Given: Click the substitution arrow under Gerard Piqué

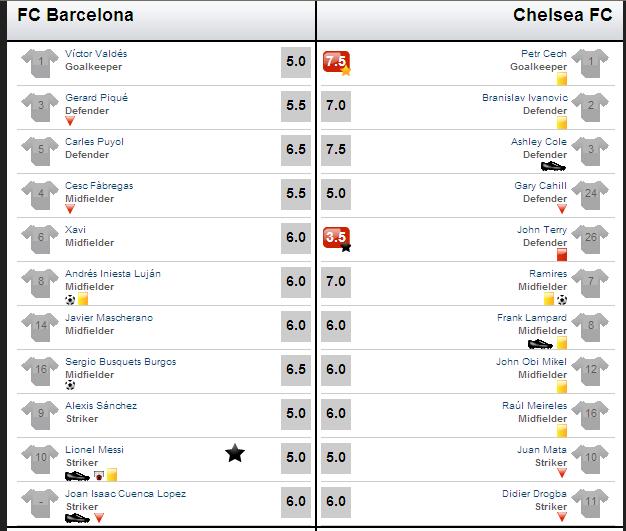Looking at the screenshot, I should pos(70,121).
